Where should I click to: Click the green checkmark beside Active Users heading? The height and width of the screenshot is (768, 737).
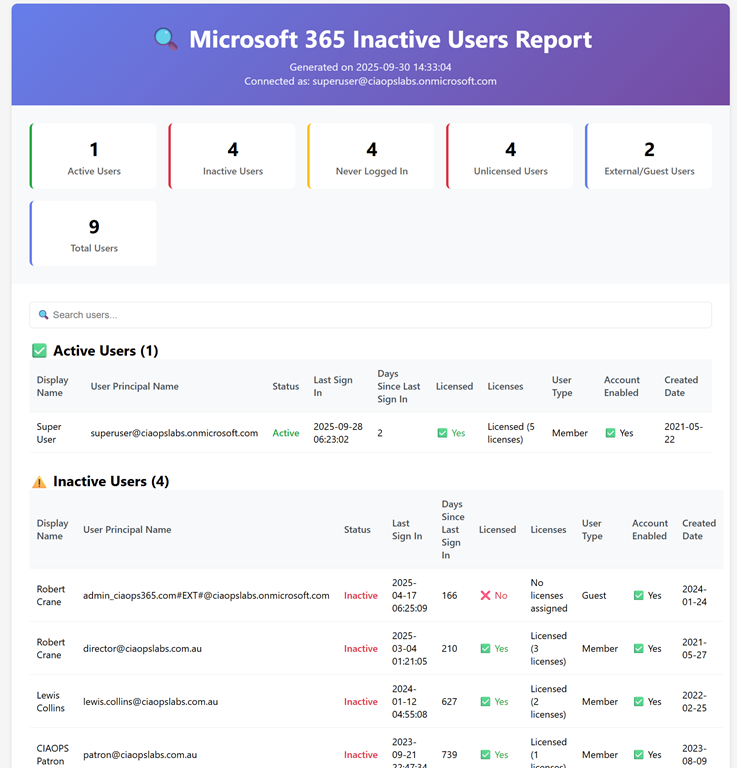coord(40,351)
